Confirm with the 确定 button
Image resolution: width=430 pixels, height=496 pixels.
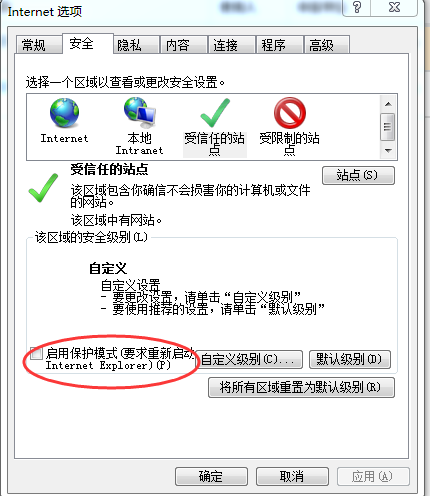click(211, 476)
